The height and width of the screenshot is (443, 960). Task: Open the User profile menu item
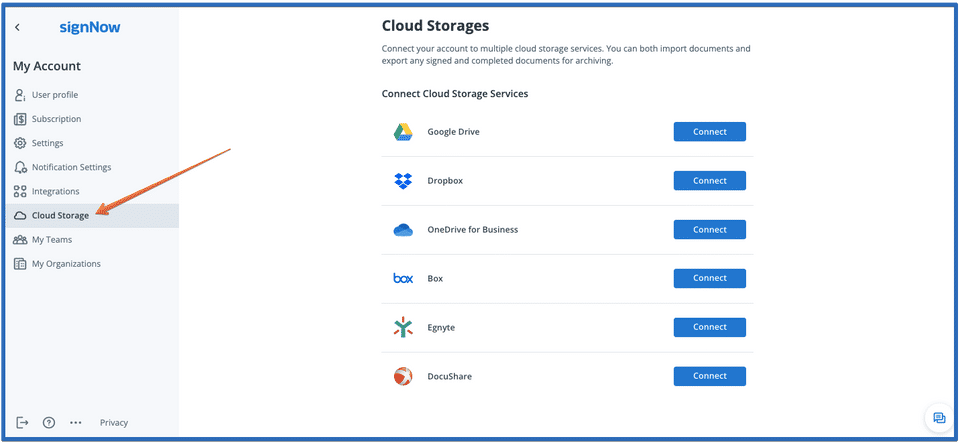tap(54, 95)
